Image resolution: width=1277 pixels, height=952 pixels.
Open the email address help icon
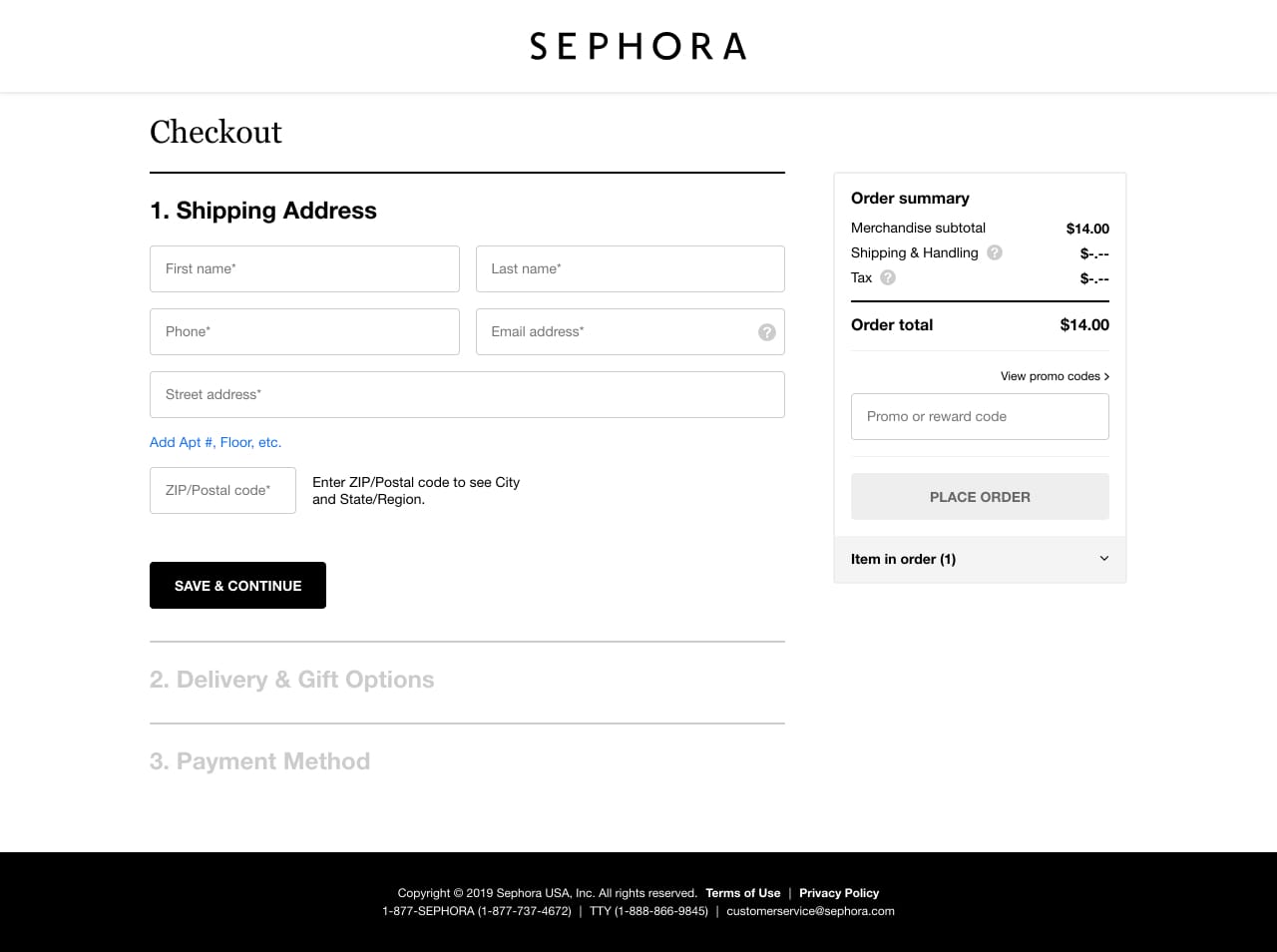click(766, 332)
